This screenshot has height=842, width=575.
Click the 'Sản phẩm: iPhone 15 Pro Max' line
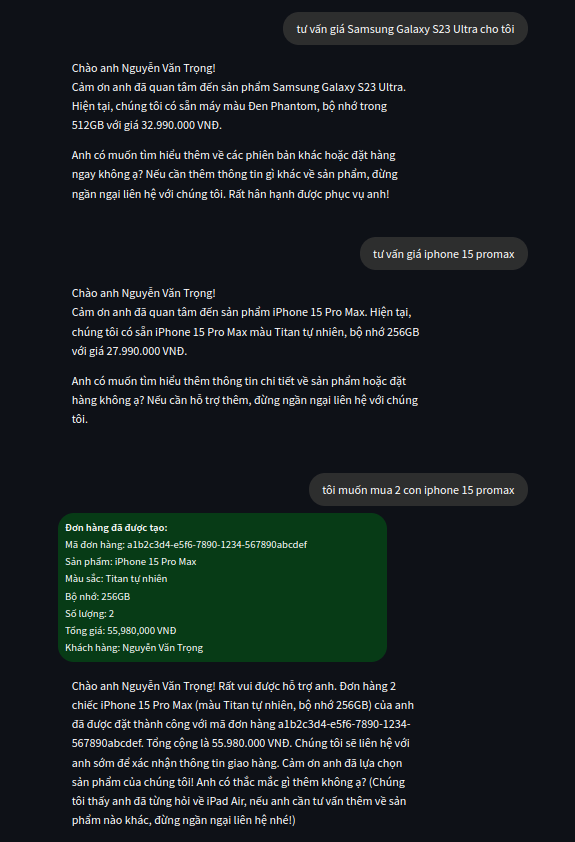[x=131, y=562]
